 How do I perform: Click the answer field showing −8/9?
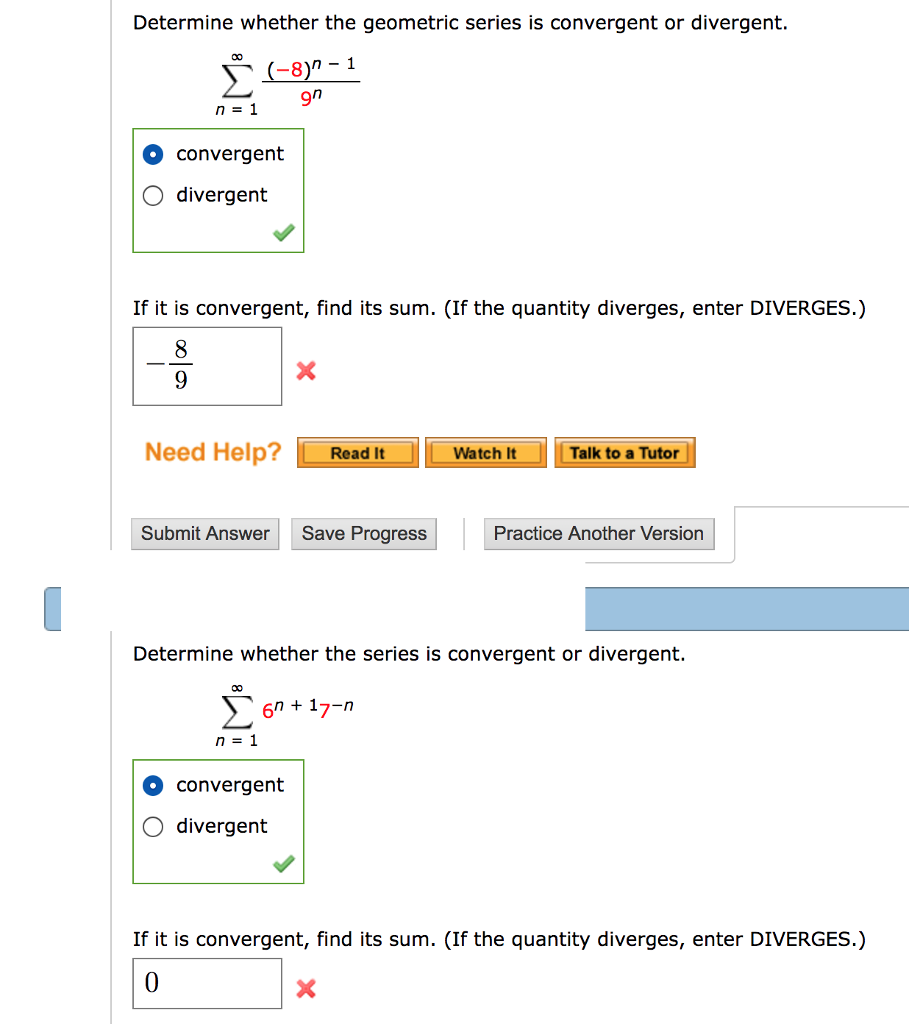click(x=207, y=366)
